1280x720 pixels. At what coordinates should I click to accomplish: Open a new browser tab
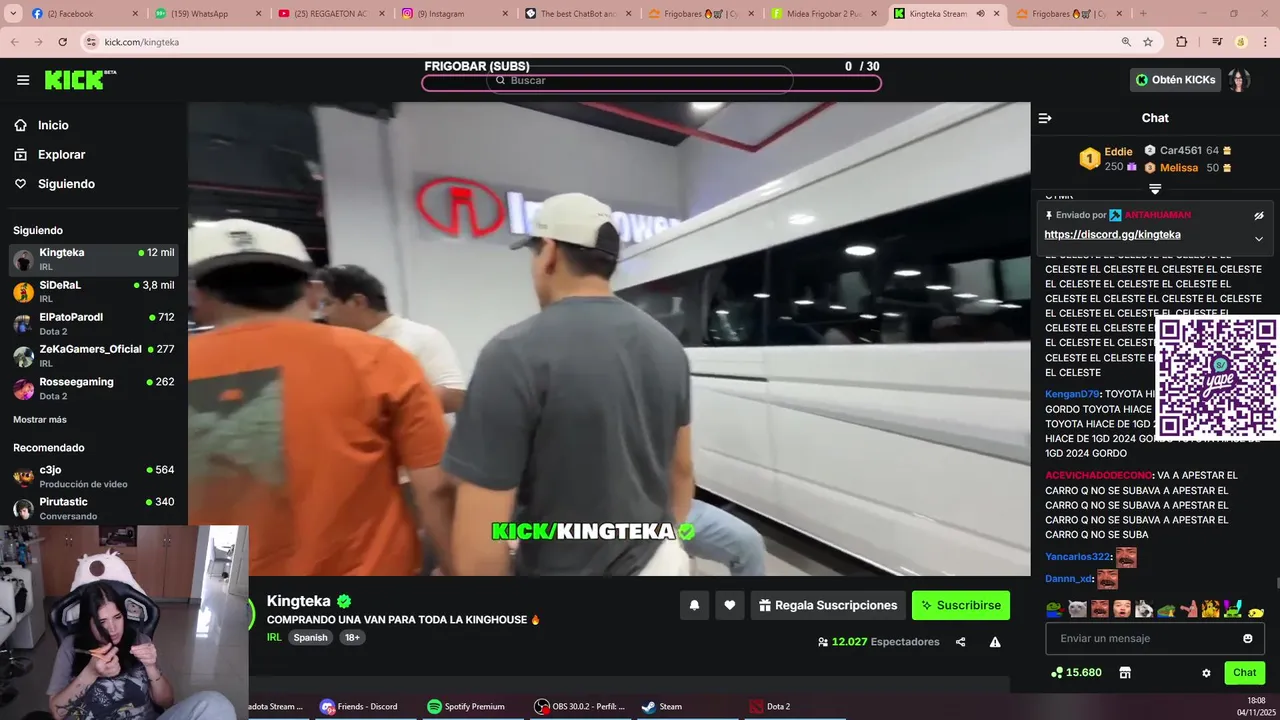(1142, 14)
